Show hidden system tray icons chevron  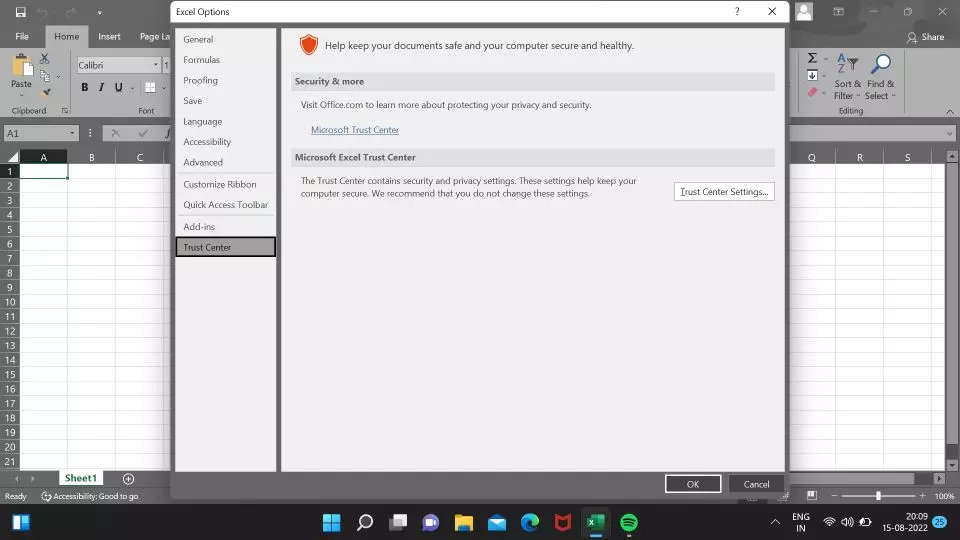tap(775, 522)
